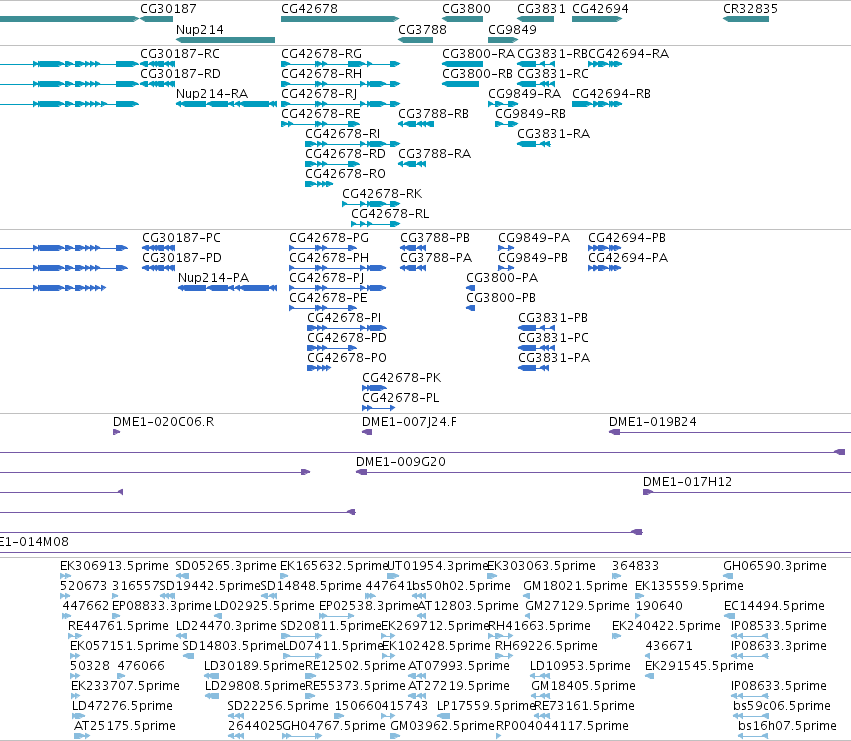
Task: Select protein CG42678-PL
Action: click(x=401, y=398)
